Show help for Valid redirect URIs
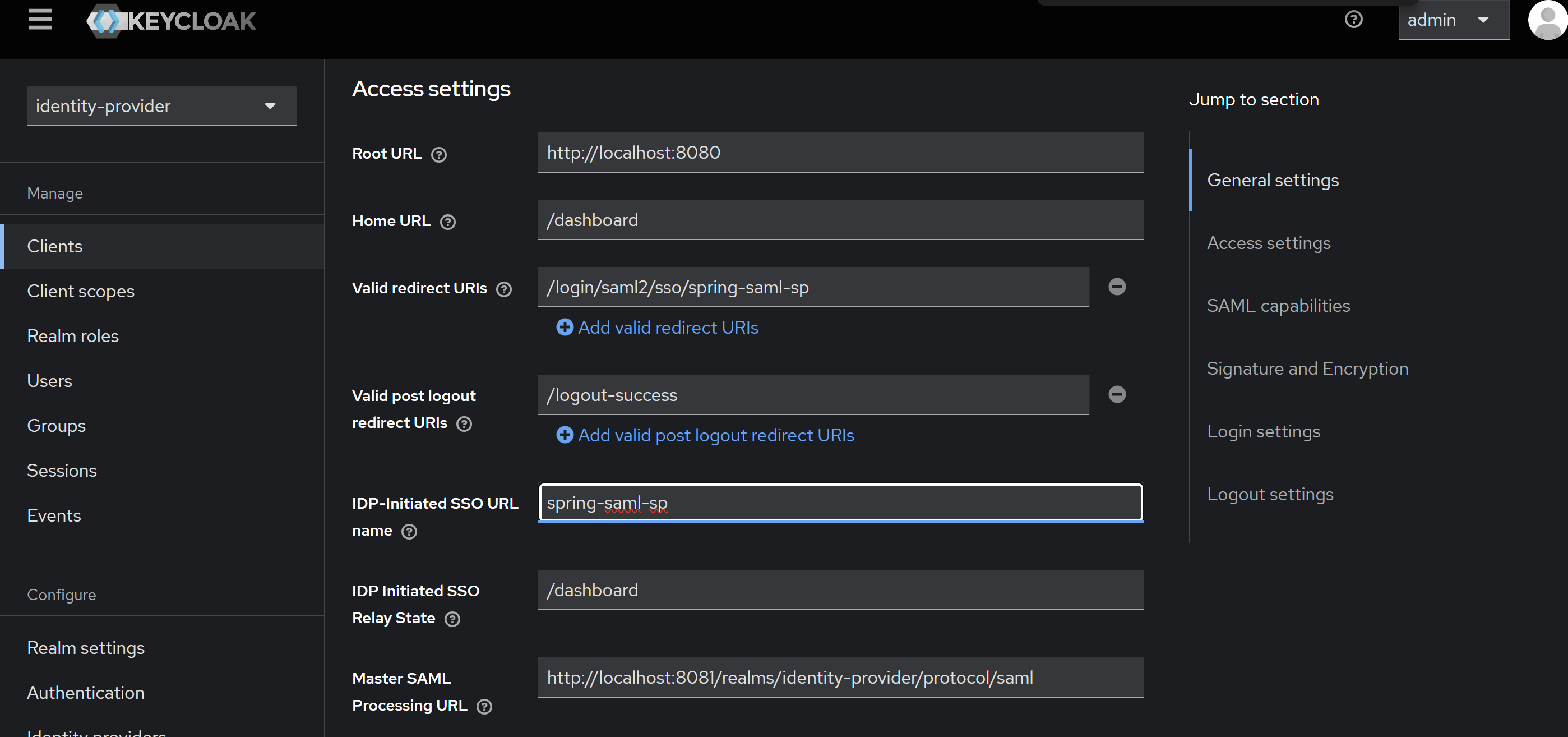 (x=504, y=289)
